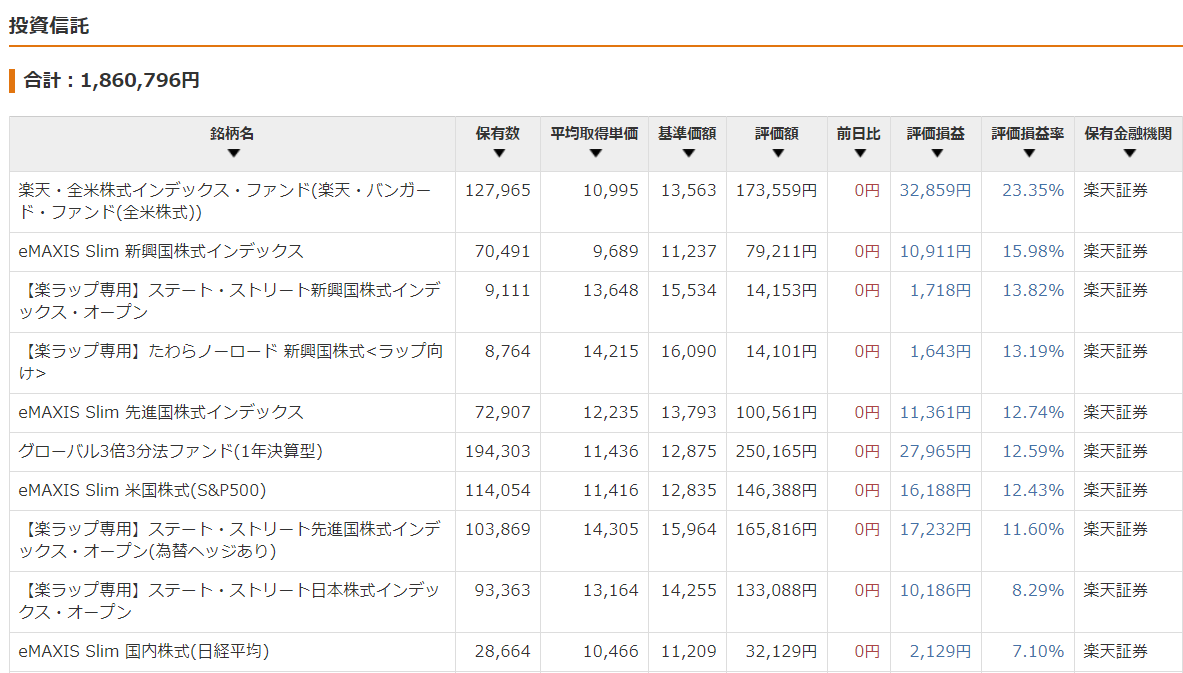Click eMAXIS Slim 米国株式(S&P500) fund name
1183x673 pixels.
coord(142,490)
